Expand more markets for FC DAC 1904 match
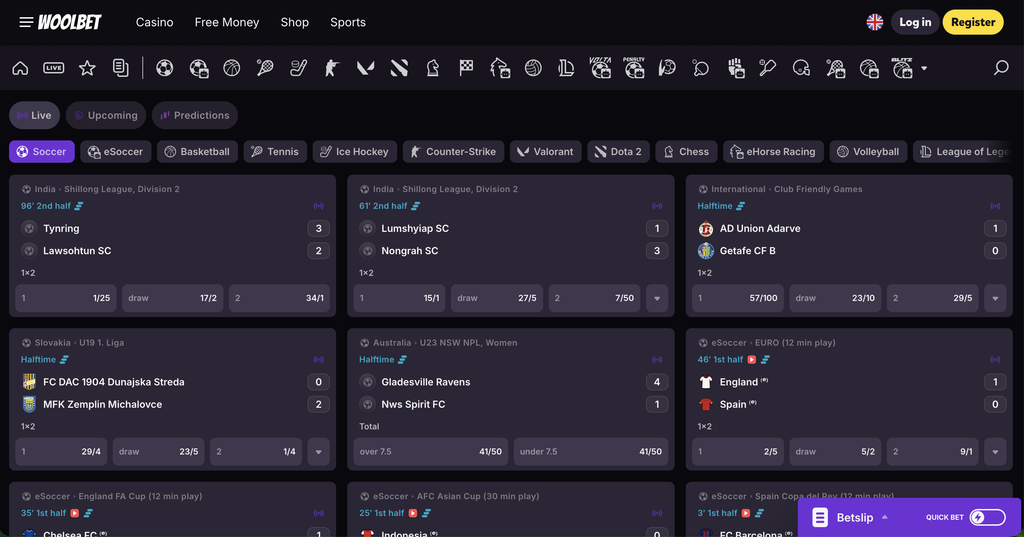 coord(319,451)
